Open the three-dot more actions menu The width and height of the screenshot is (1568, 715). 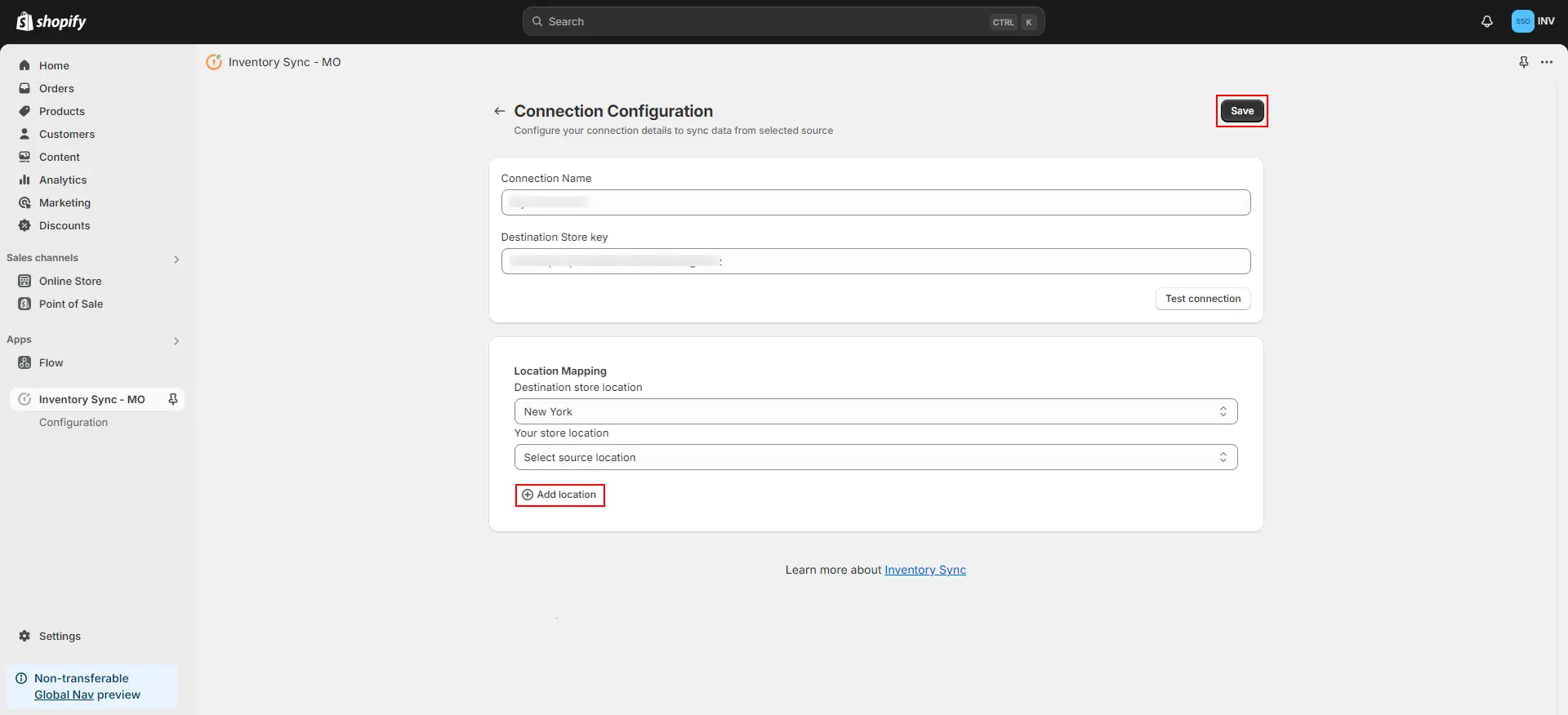point(1547,62)
